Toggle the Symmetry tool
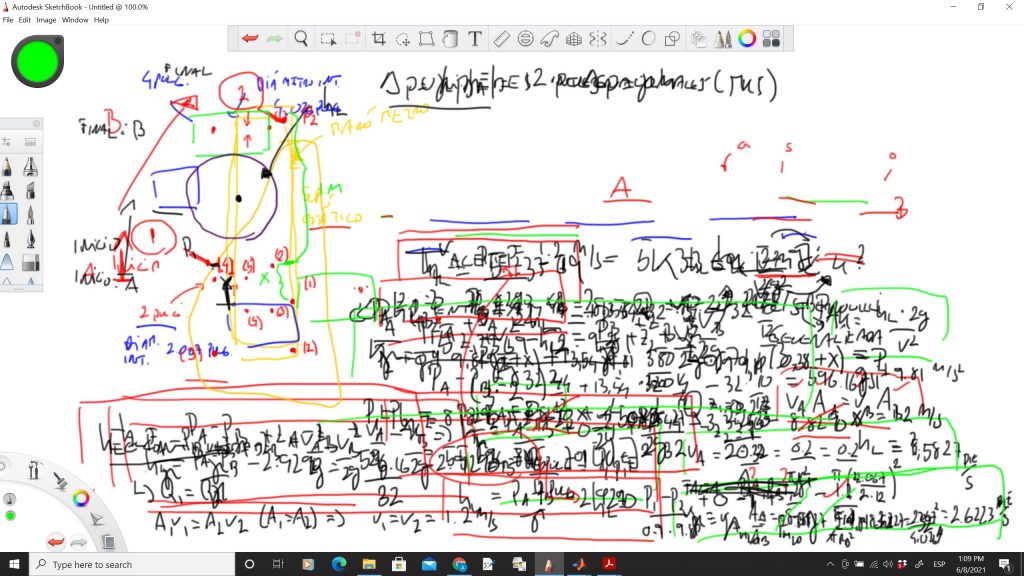This screenshot has width=1024, height=576. coord(598,39)
